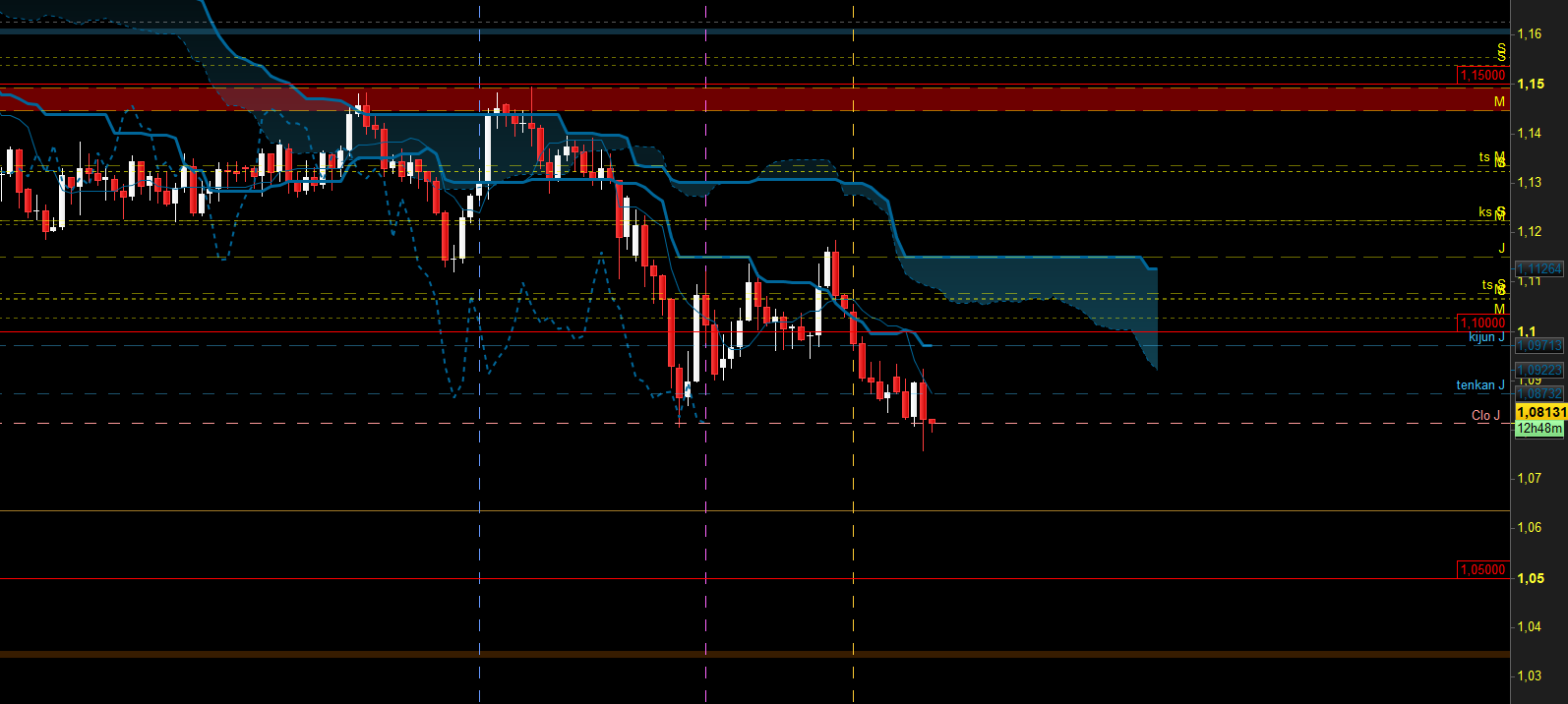
Task: Click the 12h48m candle countdown timer
Action: (1539, 429)
